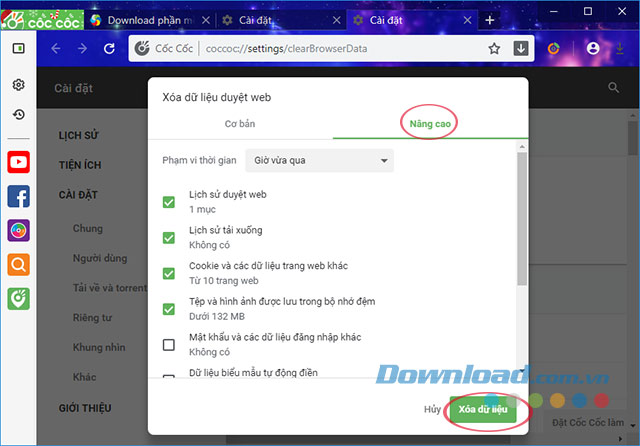Uncheck Cookie và các dữ liệu trang web checkbox
640x446 pixels.
[x=169, y=273]
